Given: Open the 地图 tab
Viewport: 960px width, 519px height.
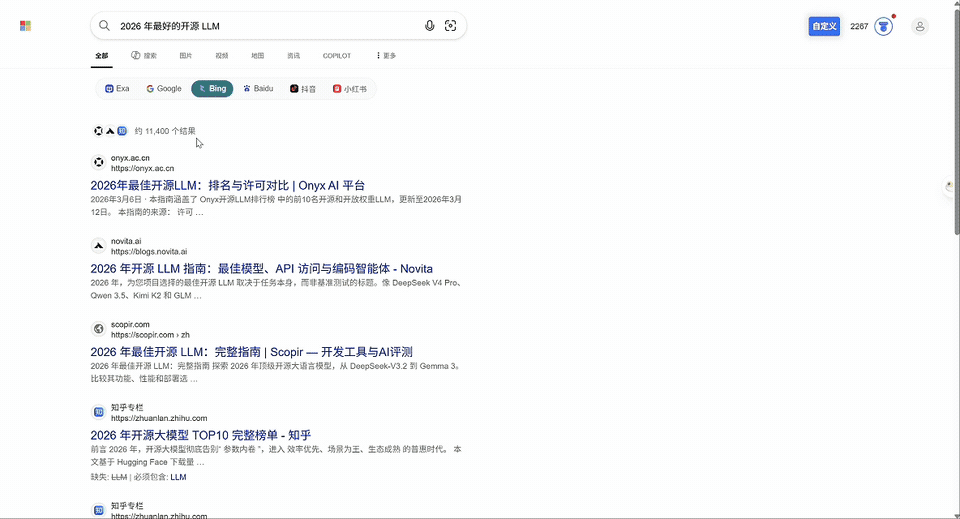Looking at the screenshot, I should pos(258,56).
